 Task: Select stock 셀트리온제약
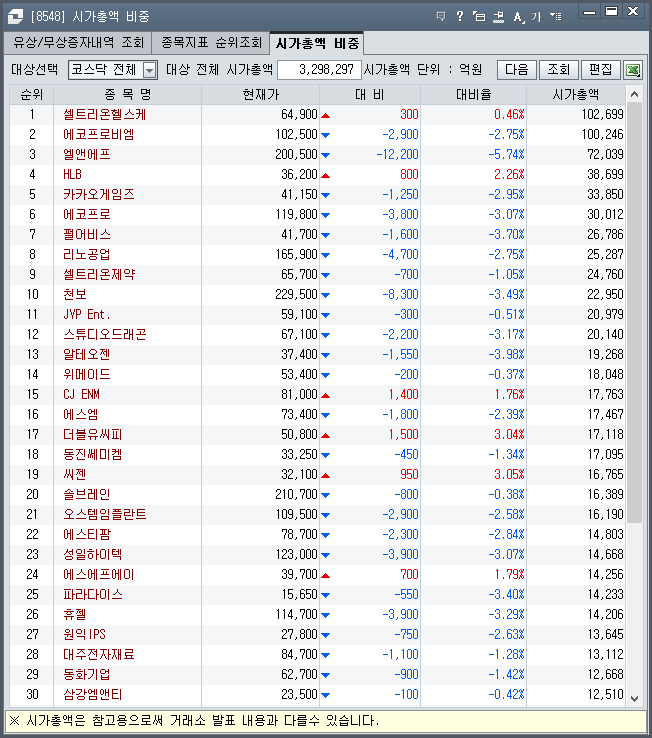tap(99, 274)
